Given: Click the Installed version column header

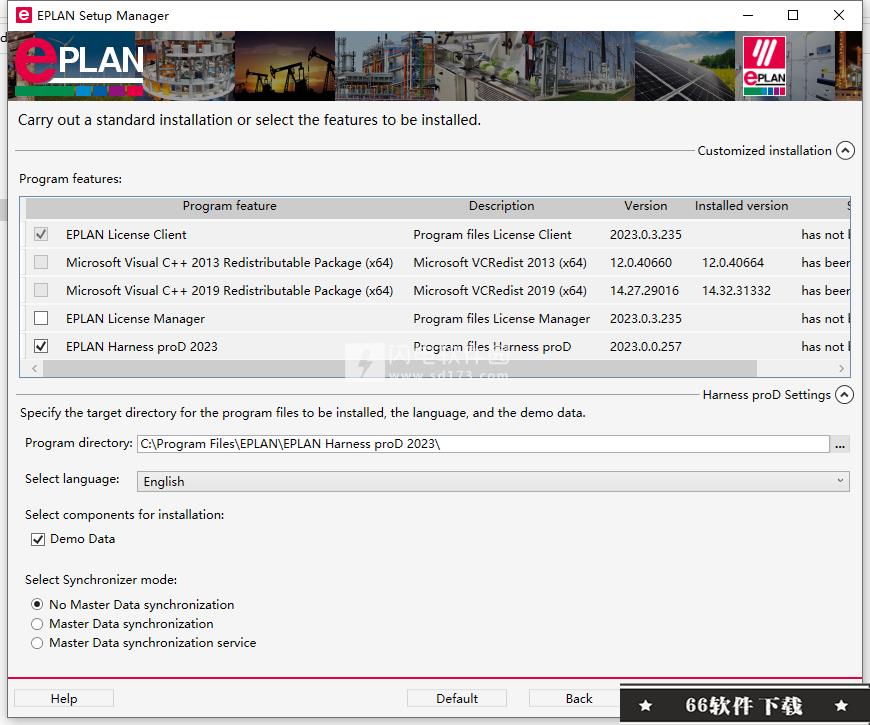Looking at the screenshot, I should click(x=741, y=206).
